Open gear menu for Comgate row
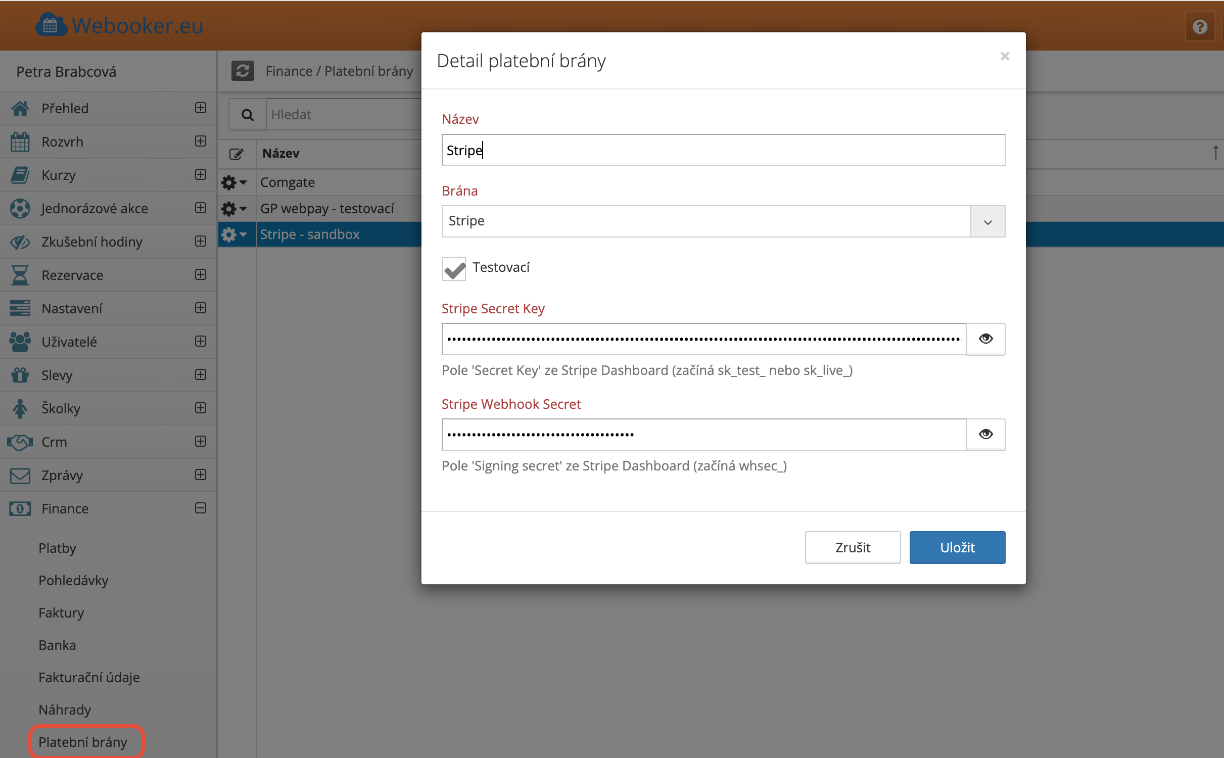Image resolution: width=1224 pixels, height=758 pixels. pos(234,183)
